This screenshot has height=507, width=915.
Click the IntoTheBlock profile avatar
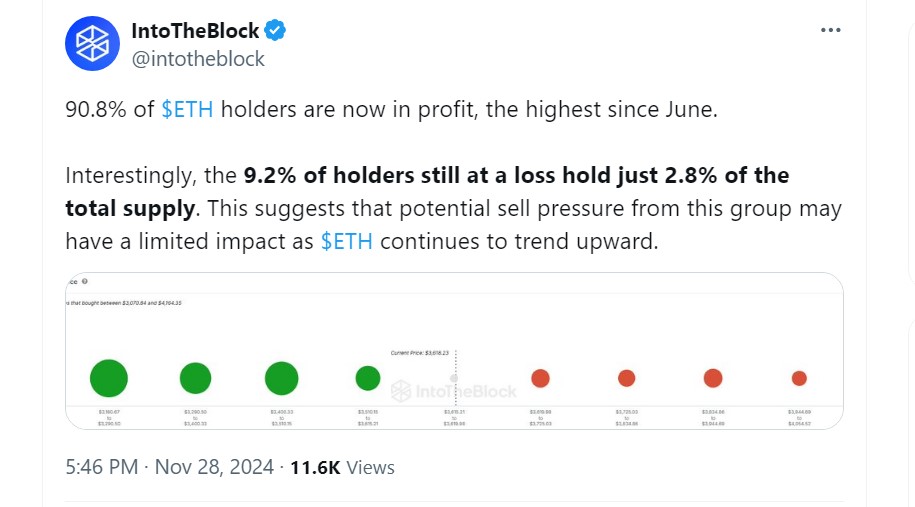click(93, 44)
